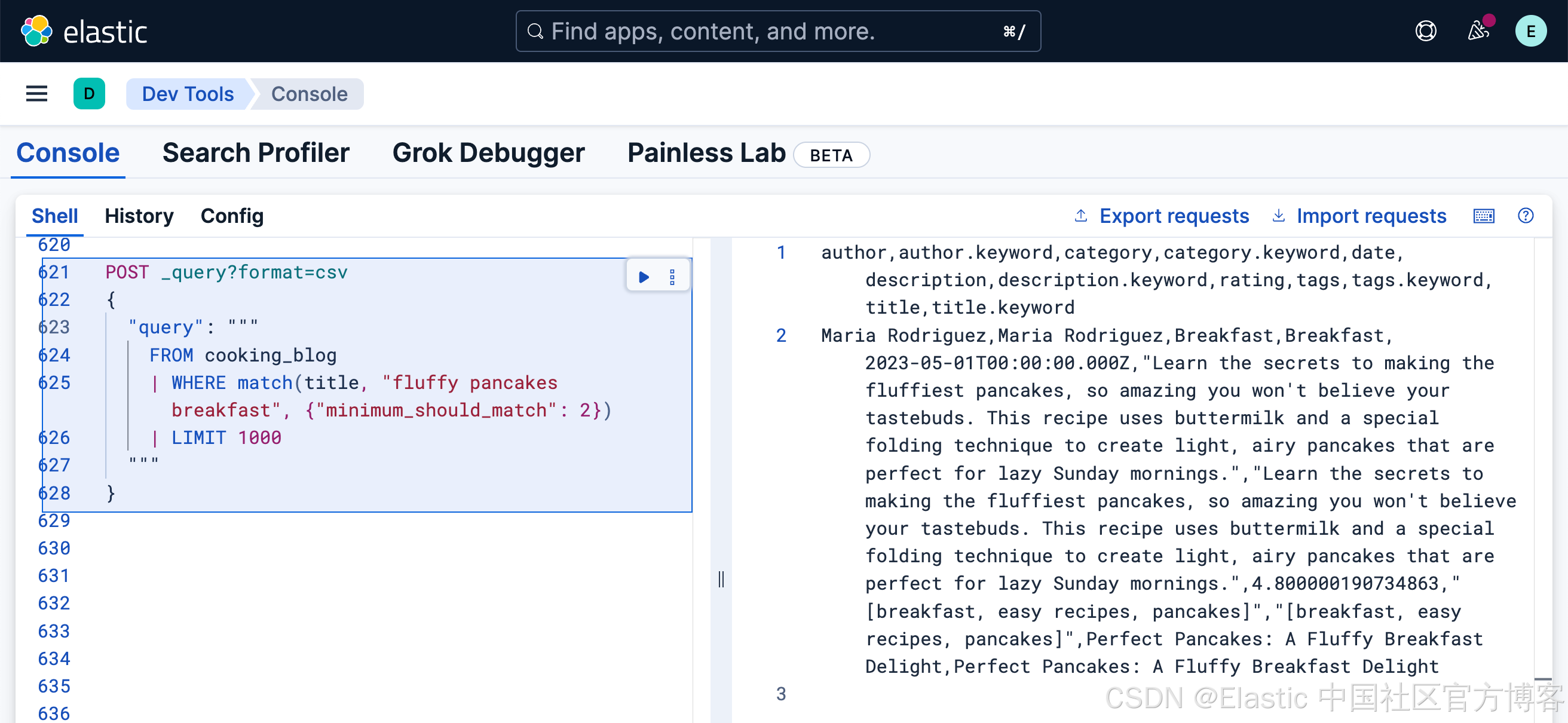Run the request with play button

click(644, 277)
